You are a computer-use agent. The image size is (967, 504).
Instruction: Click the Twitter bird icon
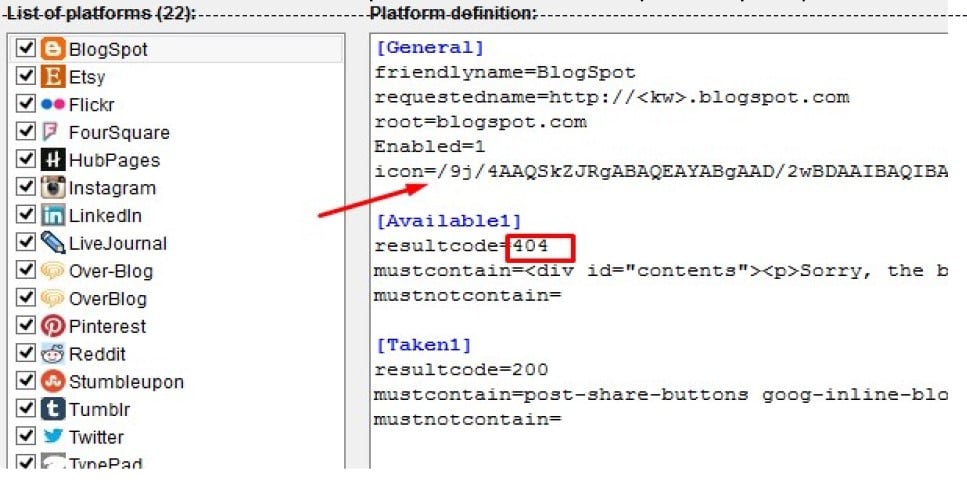[x=52, y=436]
